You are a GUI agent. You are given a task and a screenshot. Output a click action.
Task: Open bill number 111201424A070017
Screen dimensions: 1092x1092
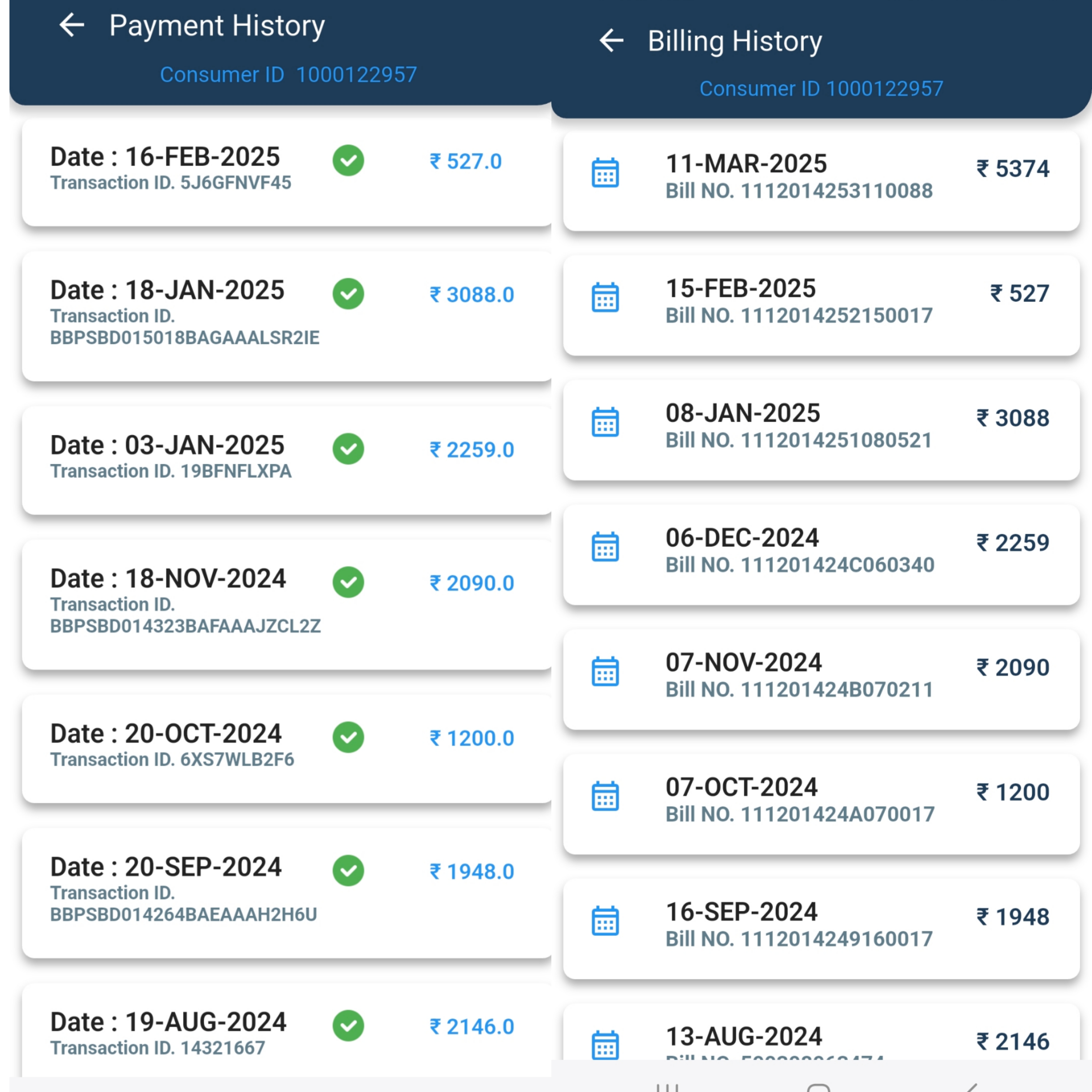point(800,815)
